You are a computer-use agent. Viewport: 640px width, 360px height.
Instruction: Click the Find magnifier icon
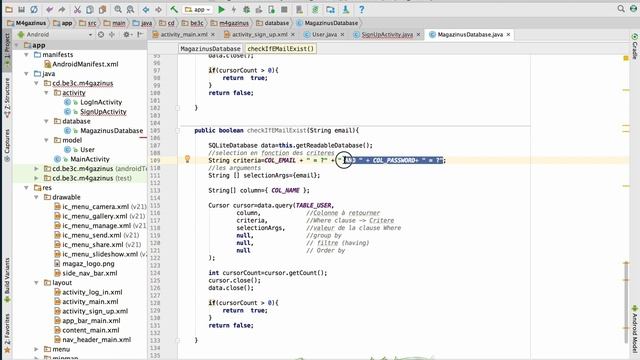click(118, 9)
